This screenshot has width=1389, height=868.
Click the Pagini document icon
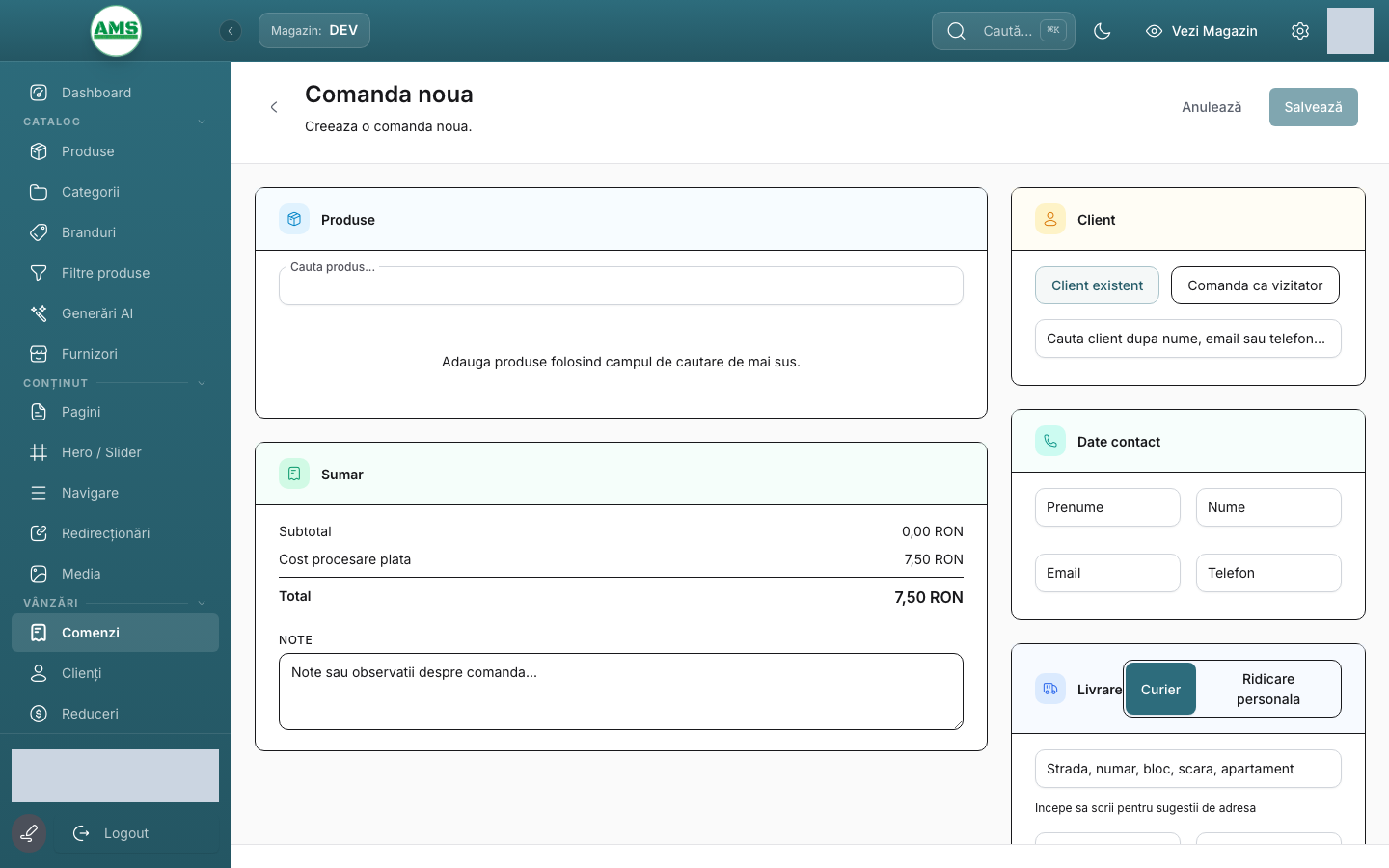[39, 412]
